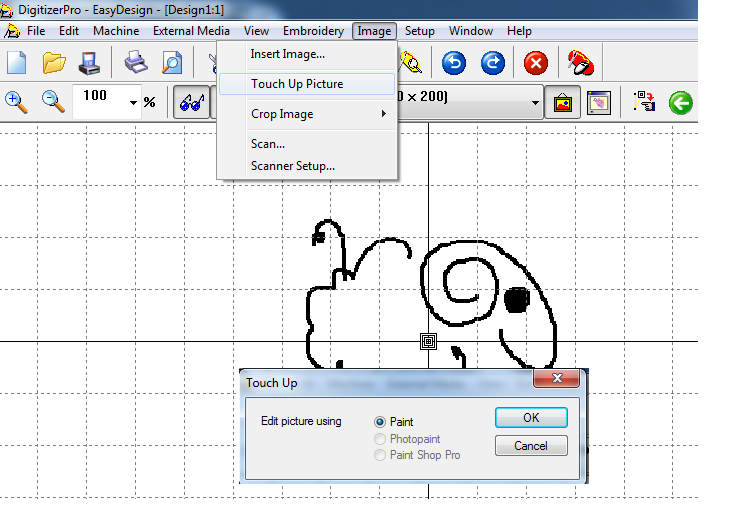Cancel the Touch Up dialog
This screenshot has height=512, width=730.
pos(531,446)
